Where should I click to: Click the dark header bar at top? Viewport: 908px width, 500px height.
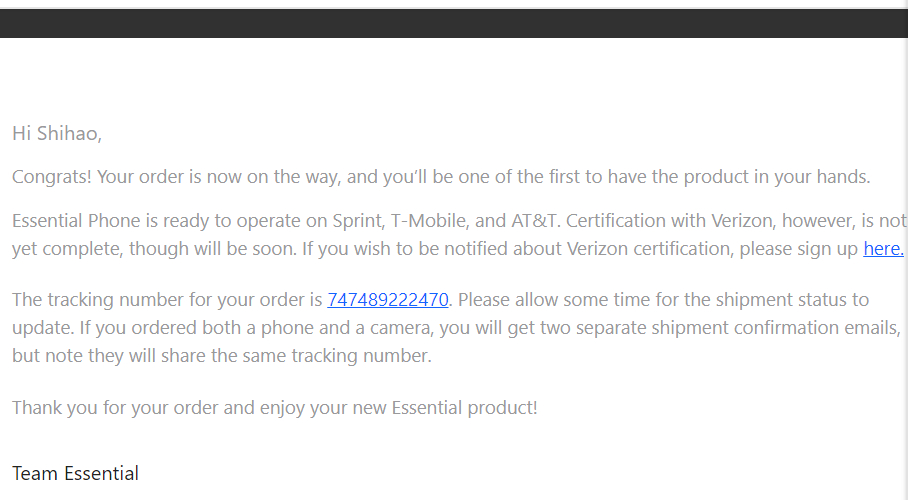pyautogui.click(x=454, y=23)
